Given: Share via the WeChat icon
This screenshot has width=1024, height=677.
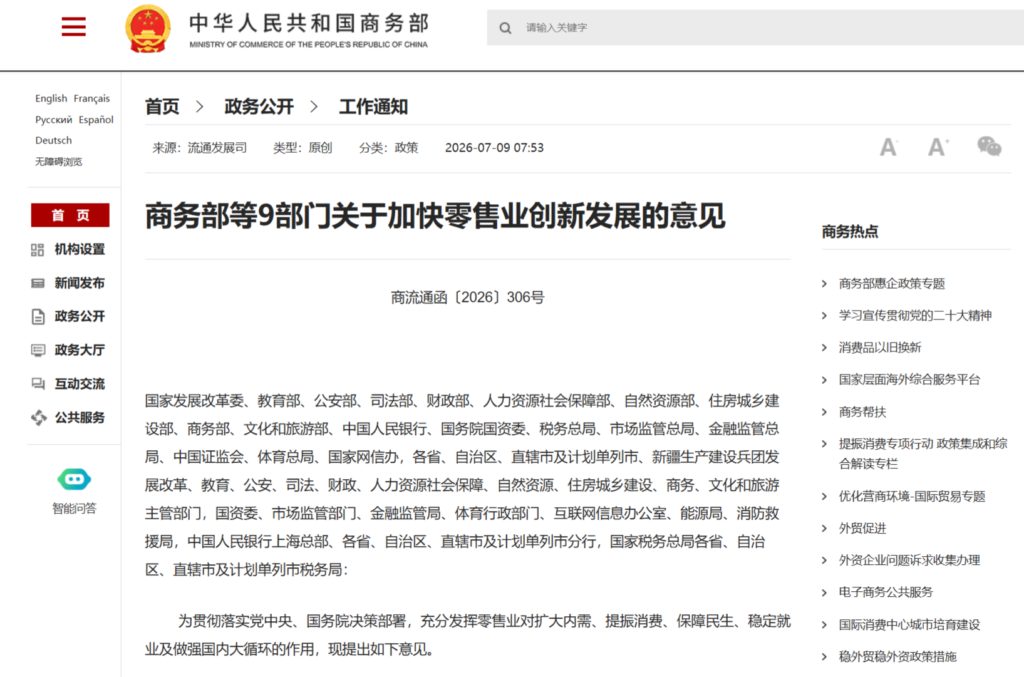Looking at the screenshot, I should (989, 146).
